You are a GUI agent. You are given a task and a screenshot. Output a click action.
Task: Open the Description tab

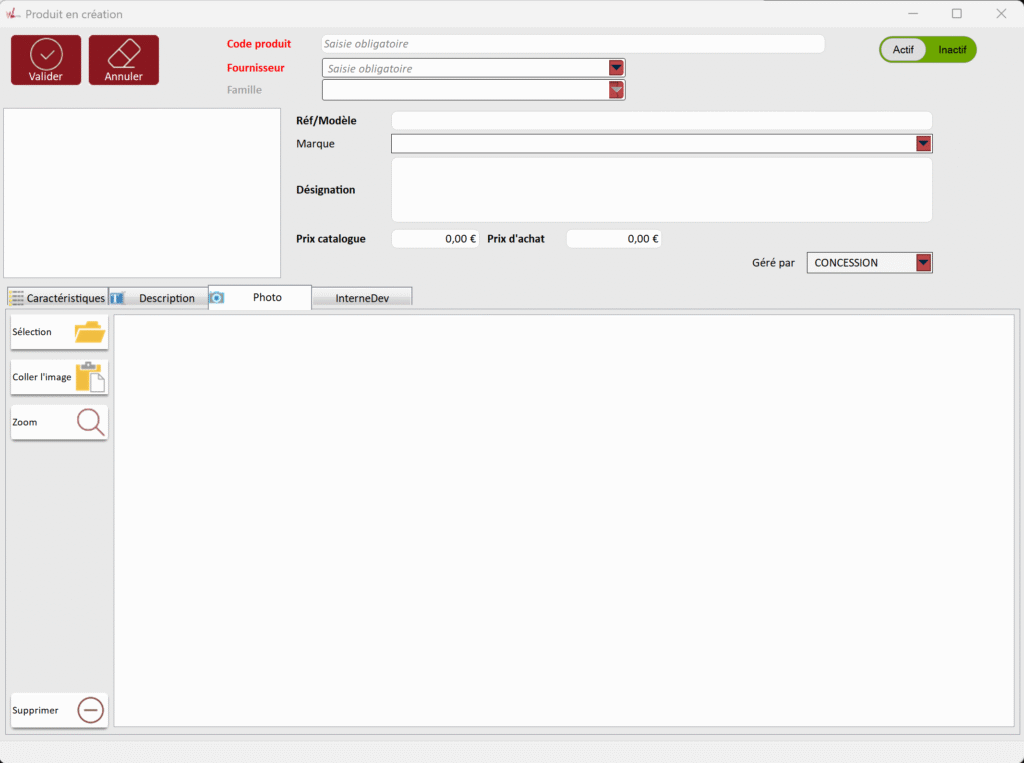pos(160,298)
